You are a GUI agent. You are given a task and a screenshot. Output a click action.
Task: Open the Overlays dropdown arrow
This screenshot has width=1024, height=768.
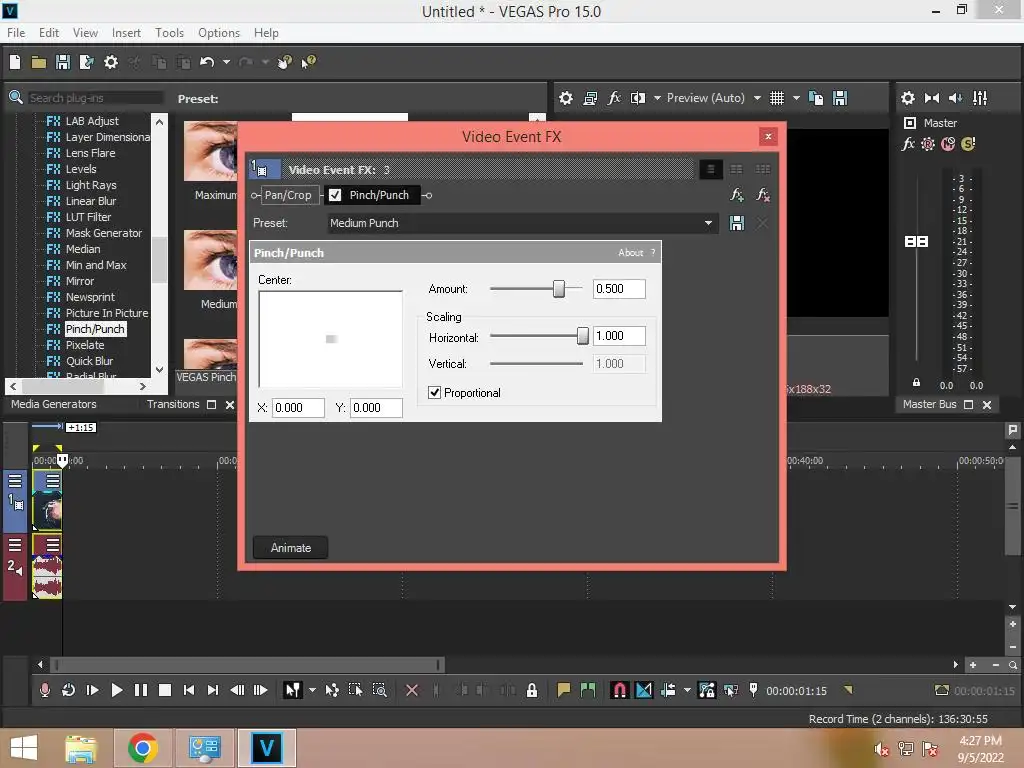click(796, 98)
